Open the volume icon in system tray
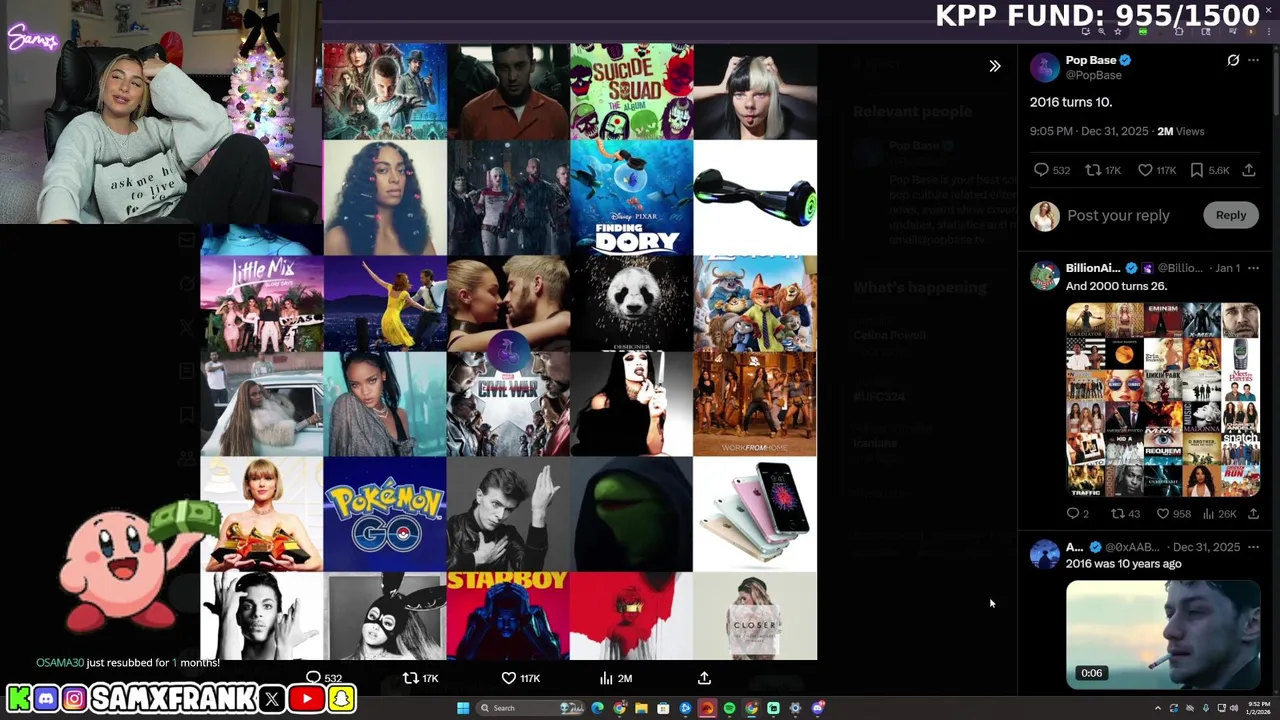 point(1234,708)
